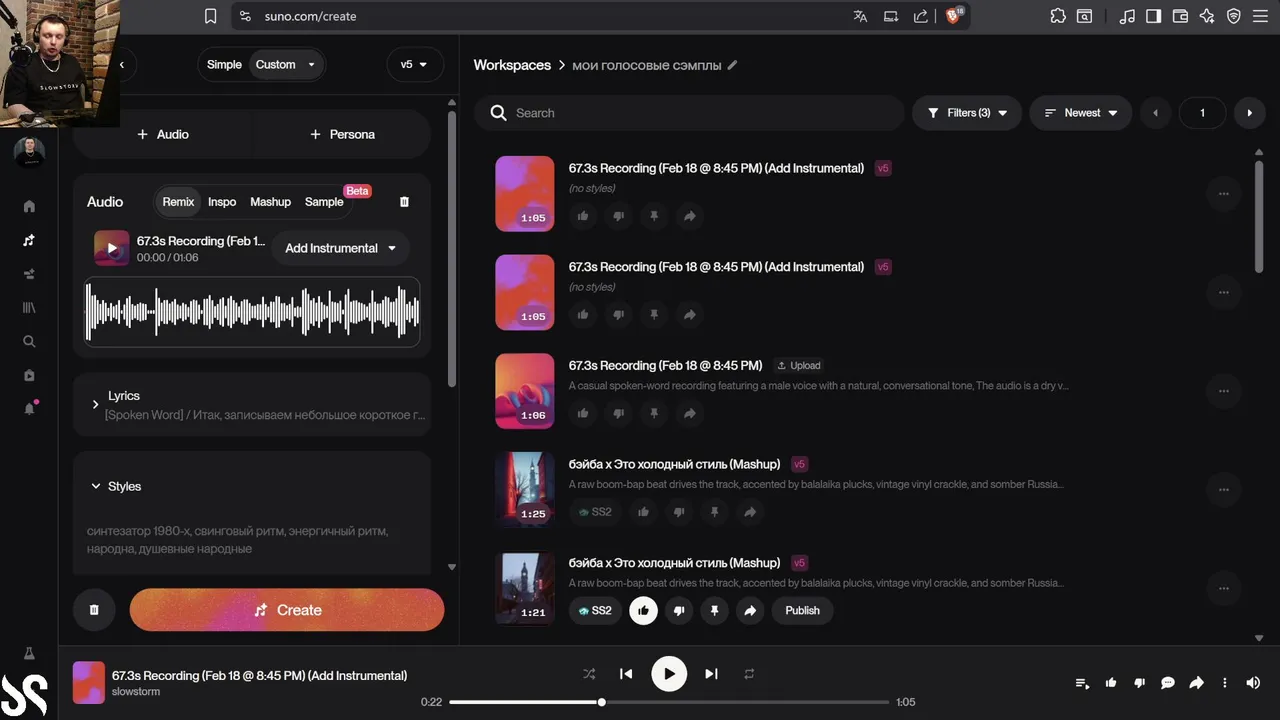Select the Sample audio tab
Image resolution: width=1280 pixels, height=720 pixels.
[324, 202]
